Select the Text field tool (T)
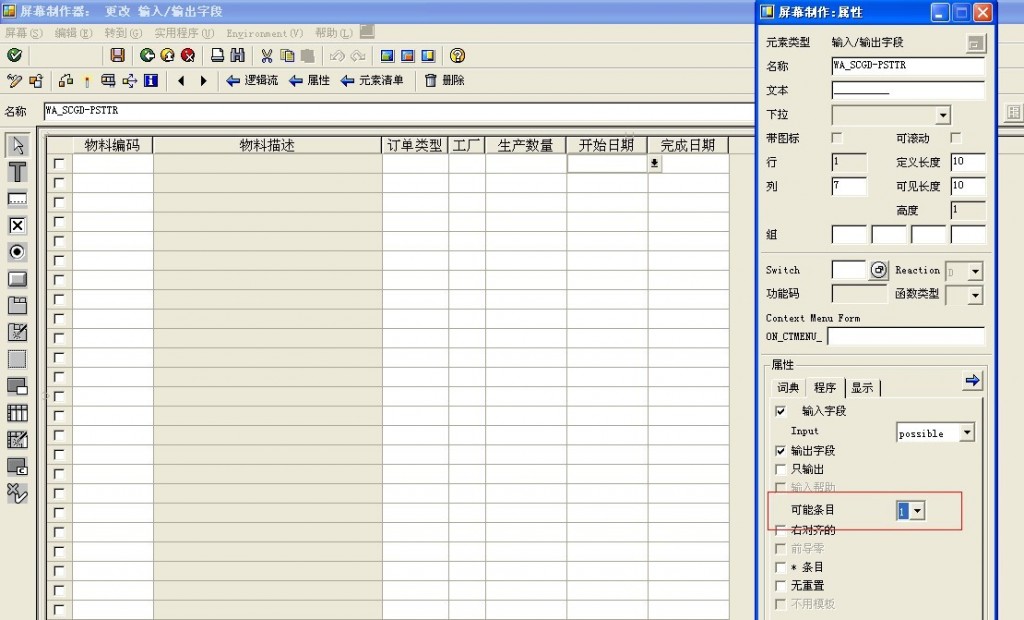Image resolution: width=1024 pixels, height=620 pixels. [x=17, y=172]
